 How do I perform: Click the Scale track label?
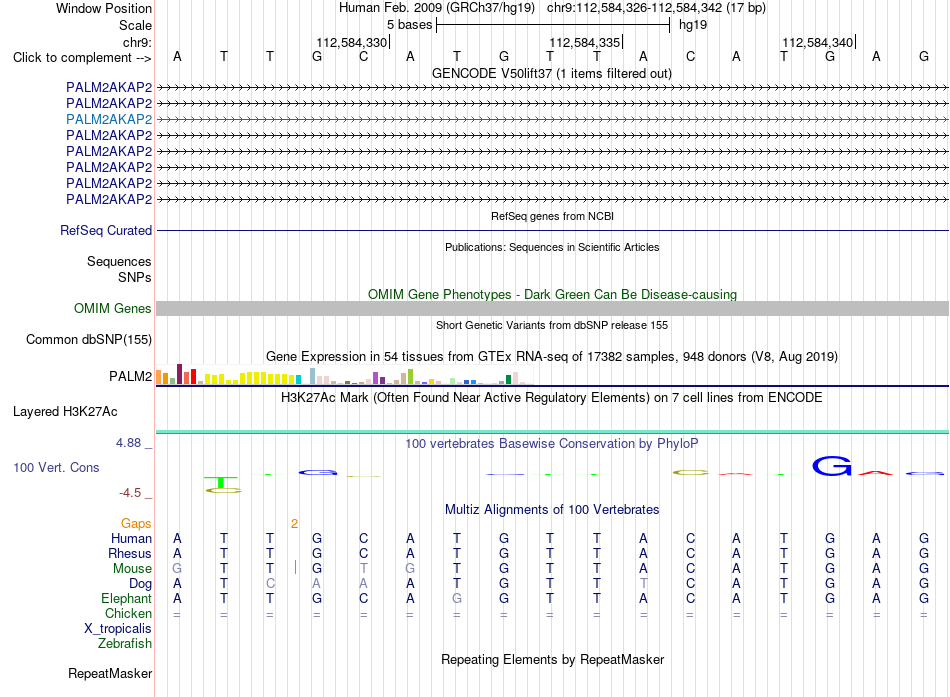tap(135, 25)
